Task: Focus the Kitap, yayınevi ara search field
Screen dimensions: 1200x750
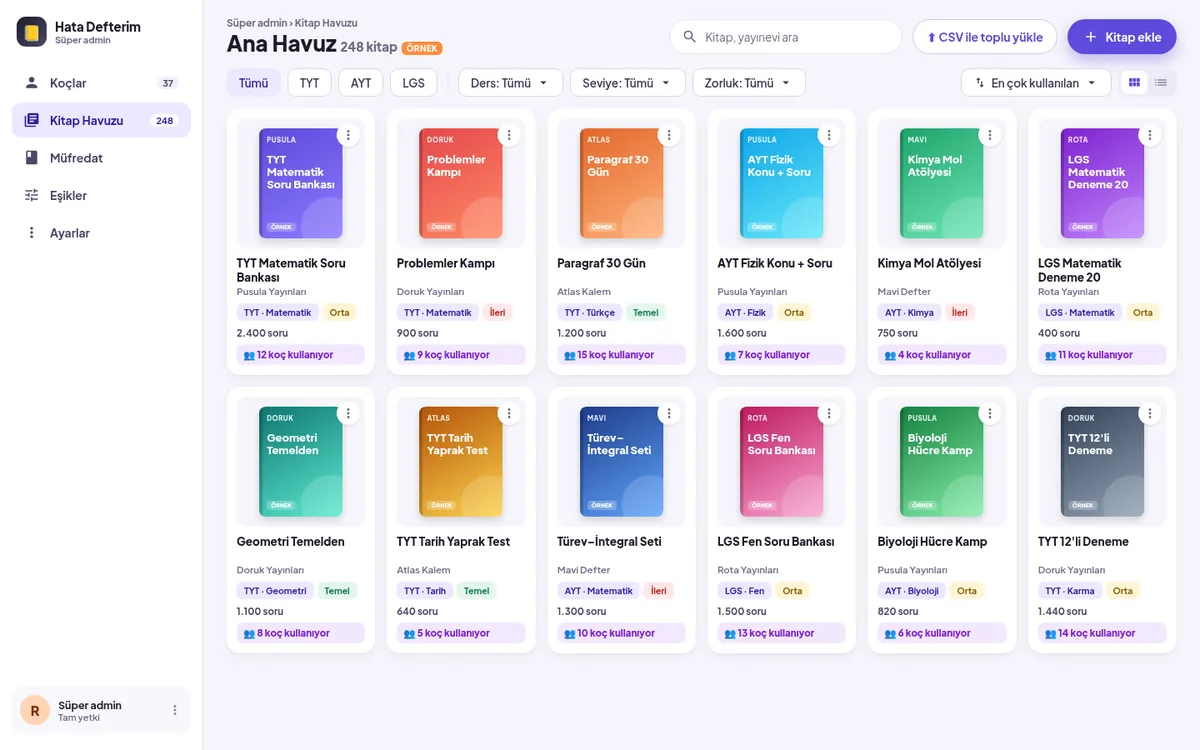Action: click(x=786, y=37)
